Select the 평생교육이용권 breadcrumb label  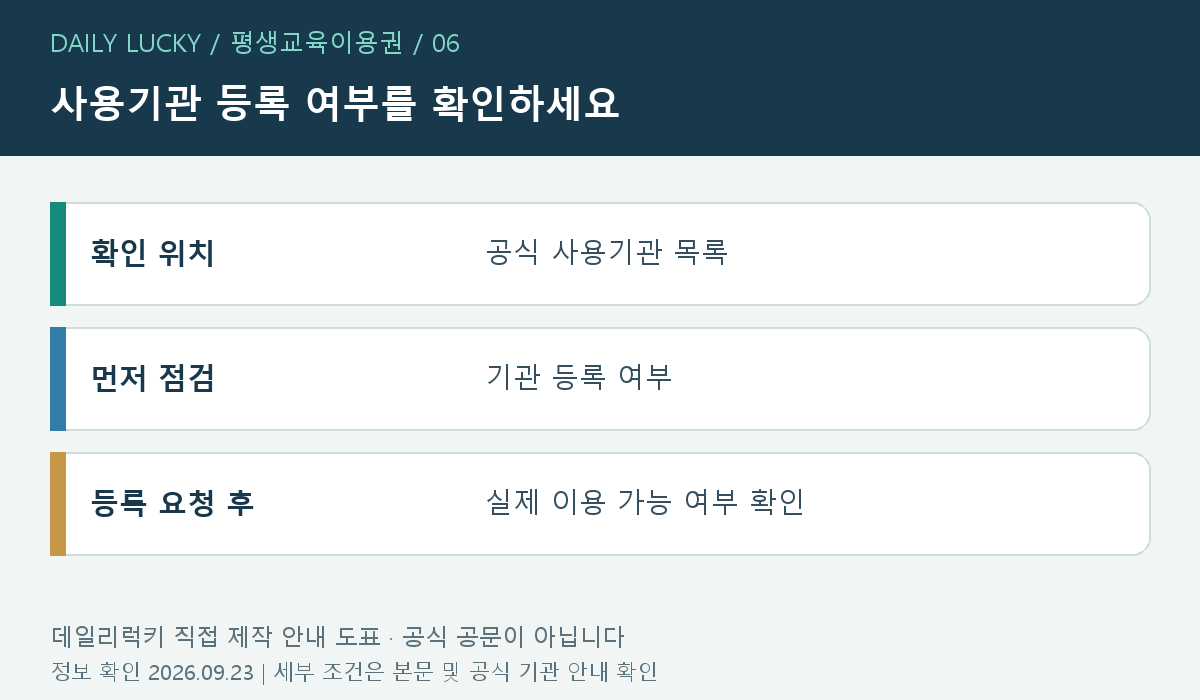(316, 43)
